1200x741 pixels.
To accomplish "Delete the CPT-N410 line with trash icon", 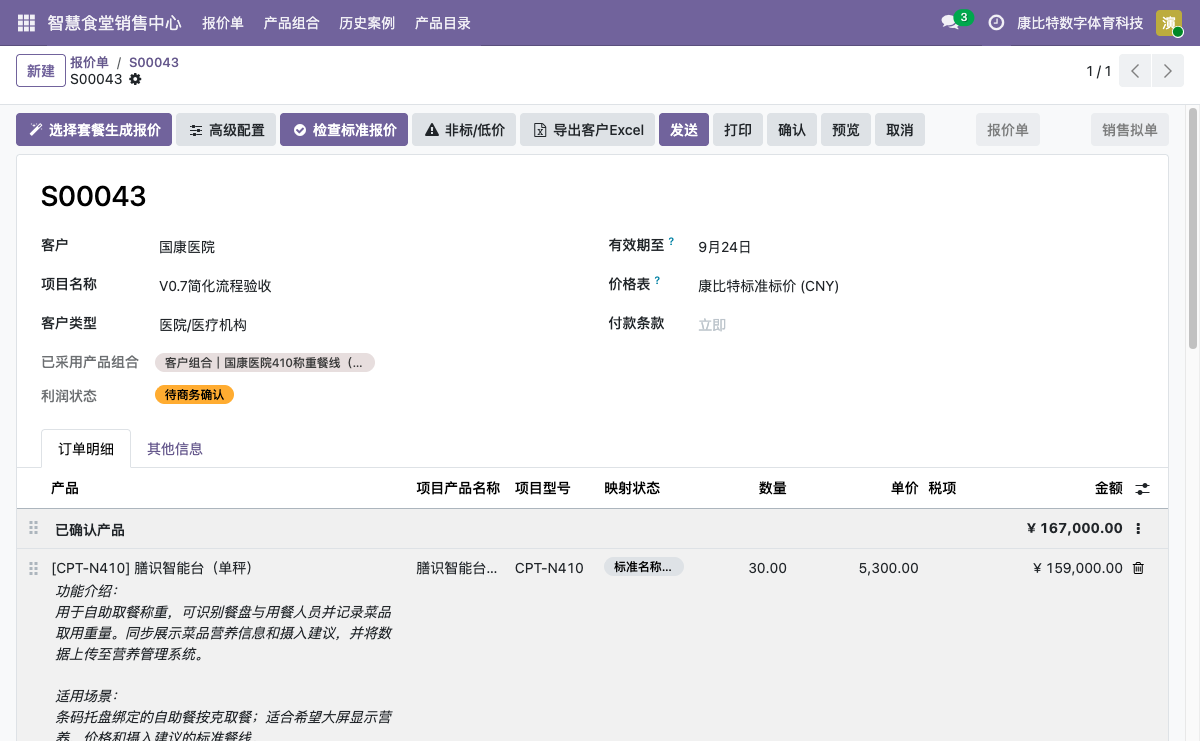I will pyautogui.click(x=1138, y=568).
